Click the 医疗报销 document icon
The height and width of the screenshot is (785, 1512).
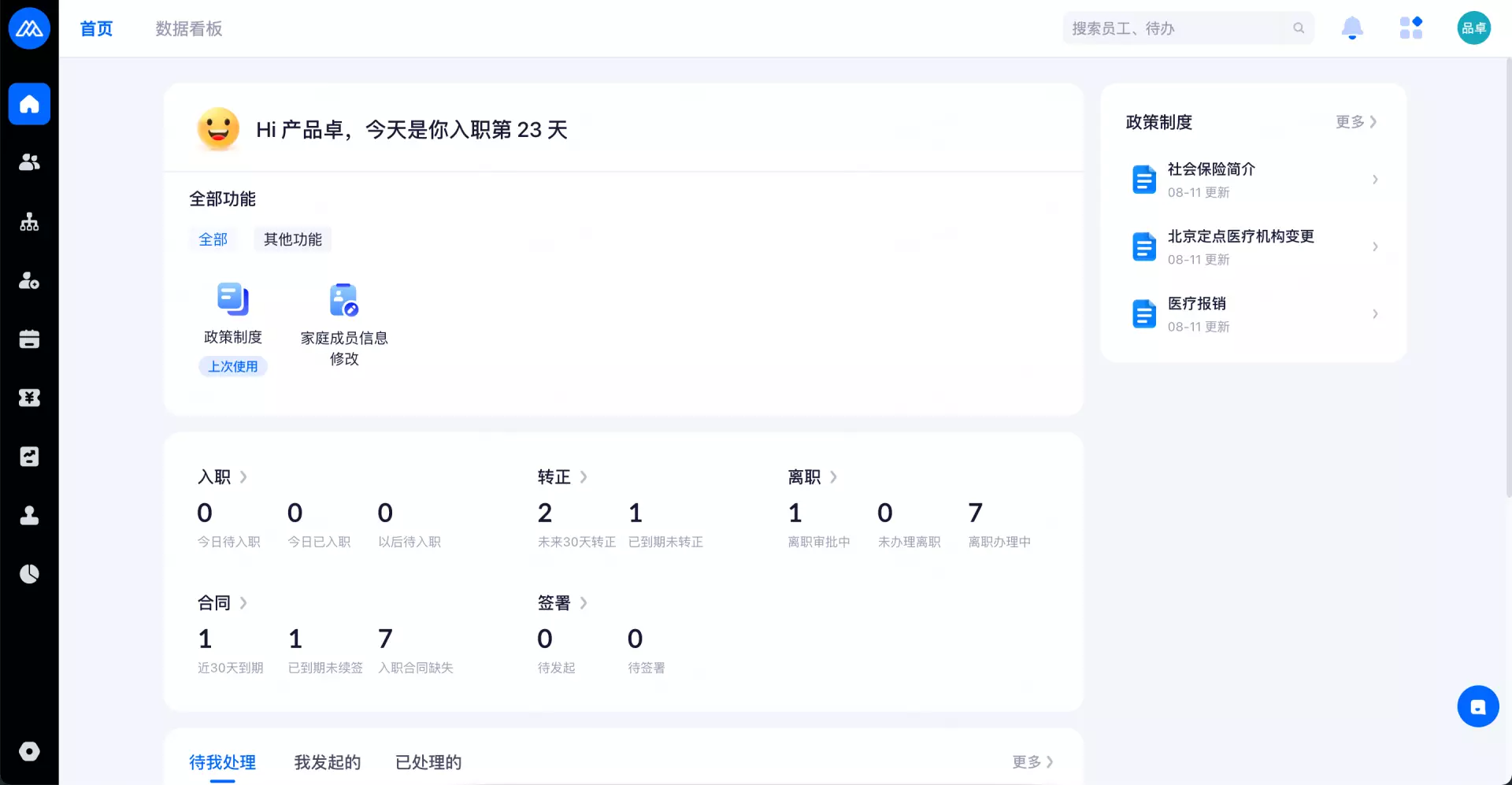(x=1143, y=314)
